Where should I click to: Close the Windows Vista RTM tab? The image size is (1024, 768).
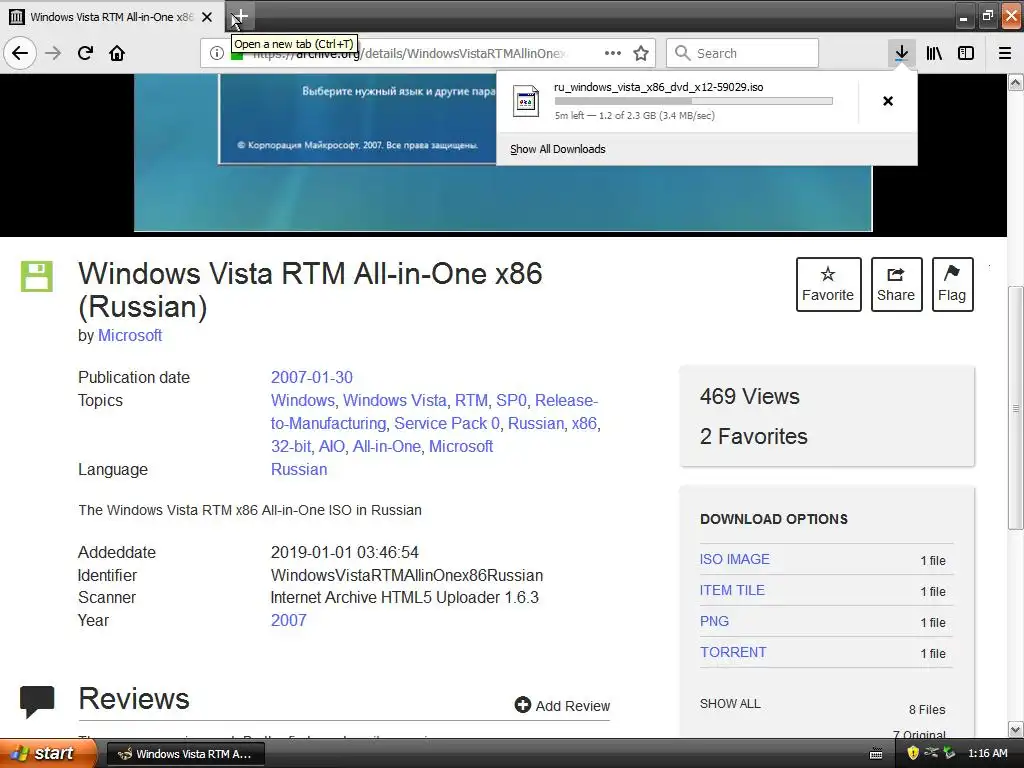coord(206,17)
